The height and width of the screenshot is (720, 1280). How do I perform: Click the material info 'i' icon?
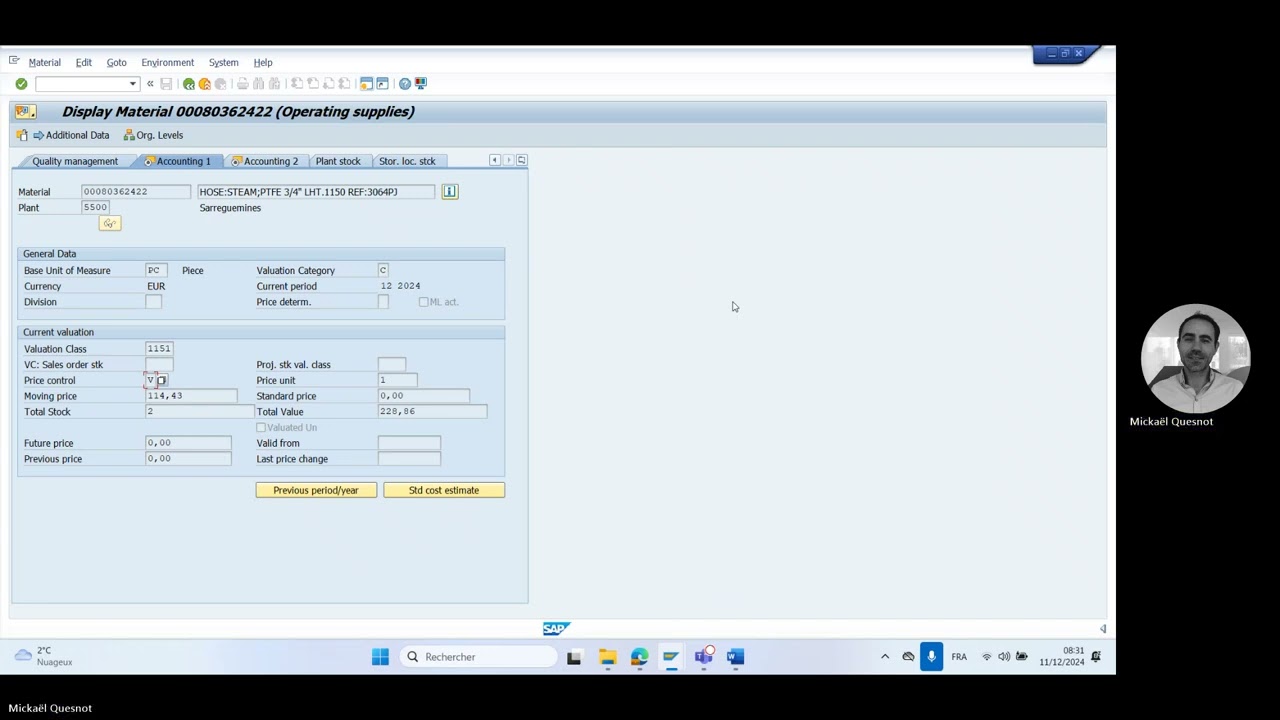click(x=450, y=191)
